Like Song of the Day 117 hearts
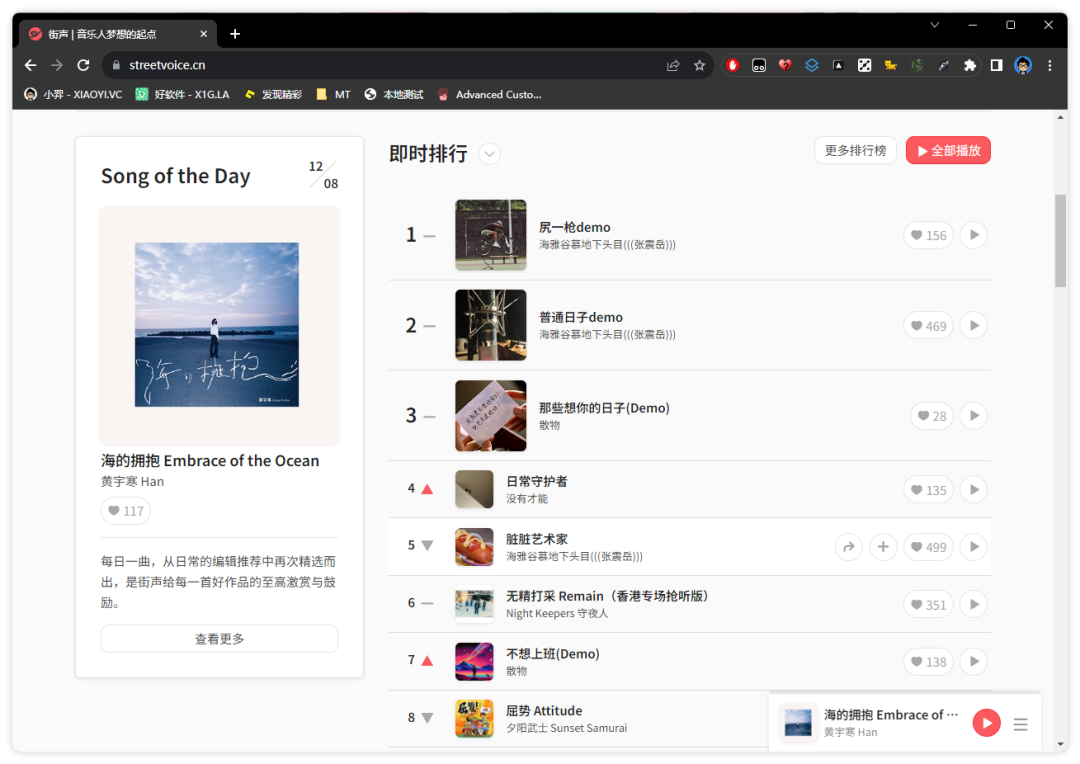Screen dimensions: 1080x764 tap(125, 510)
